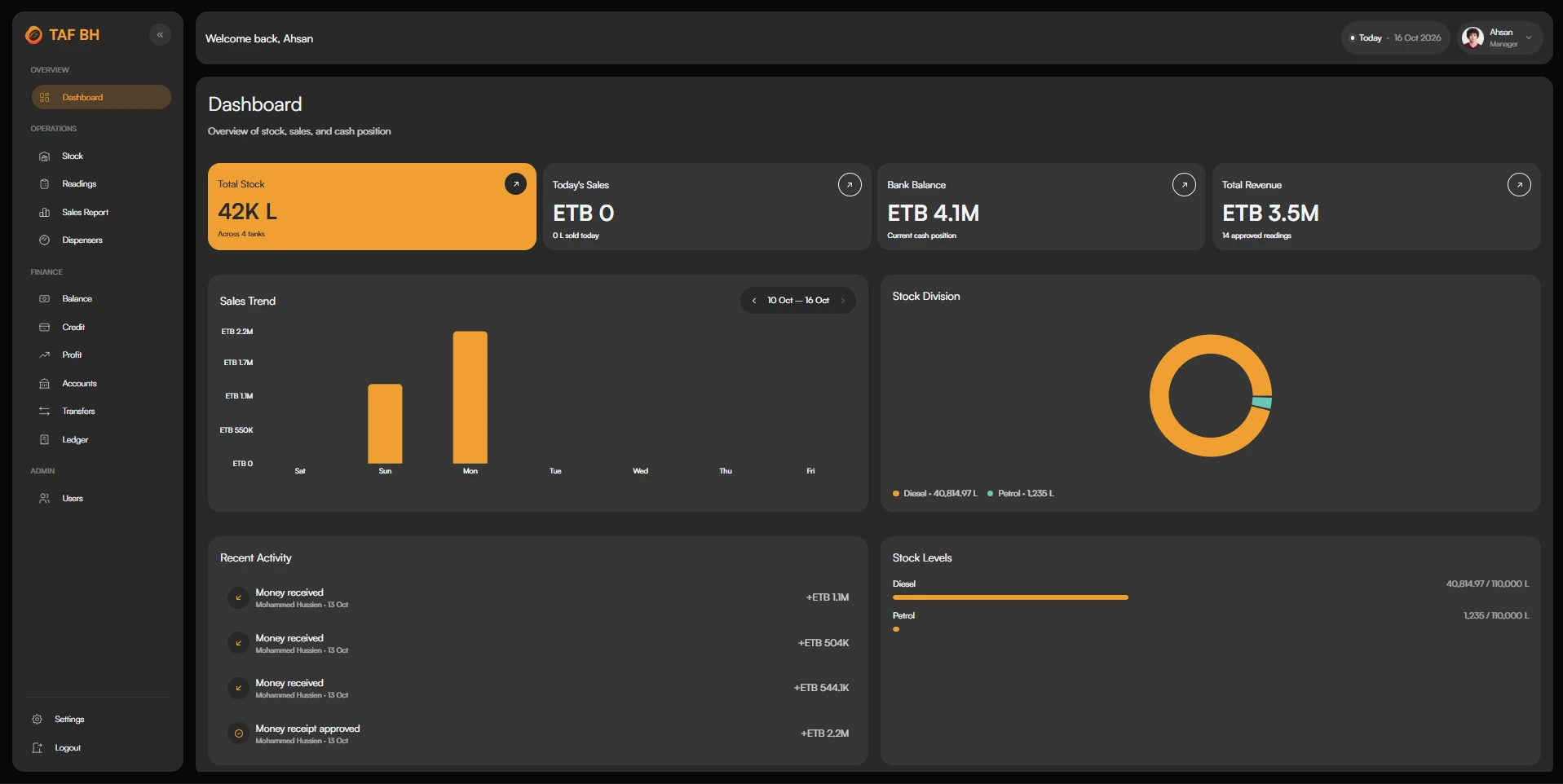
Task: Click the approved check icon for +ETB 2.2M
Action: [239, 733]
